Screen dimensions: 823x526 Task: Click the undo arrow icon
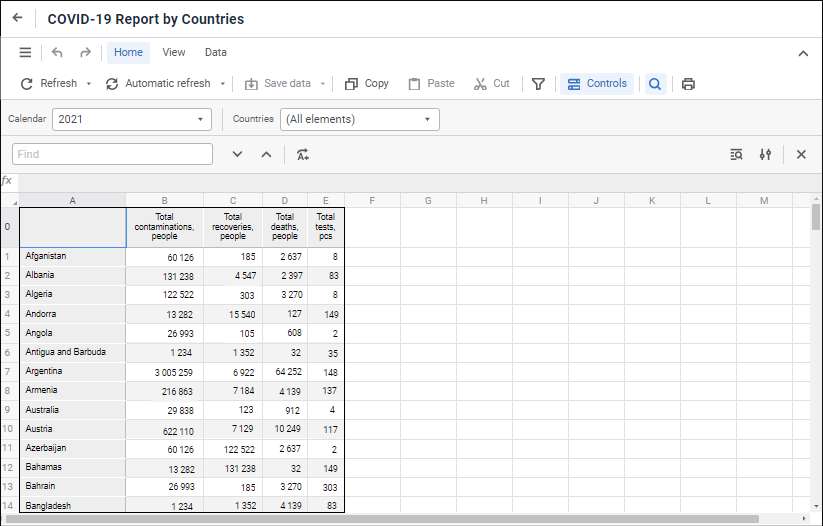[x=57, y=53]
